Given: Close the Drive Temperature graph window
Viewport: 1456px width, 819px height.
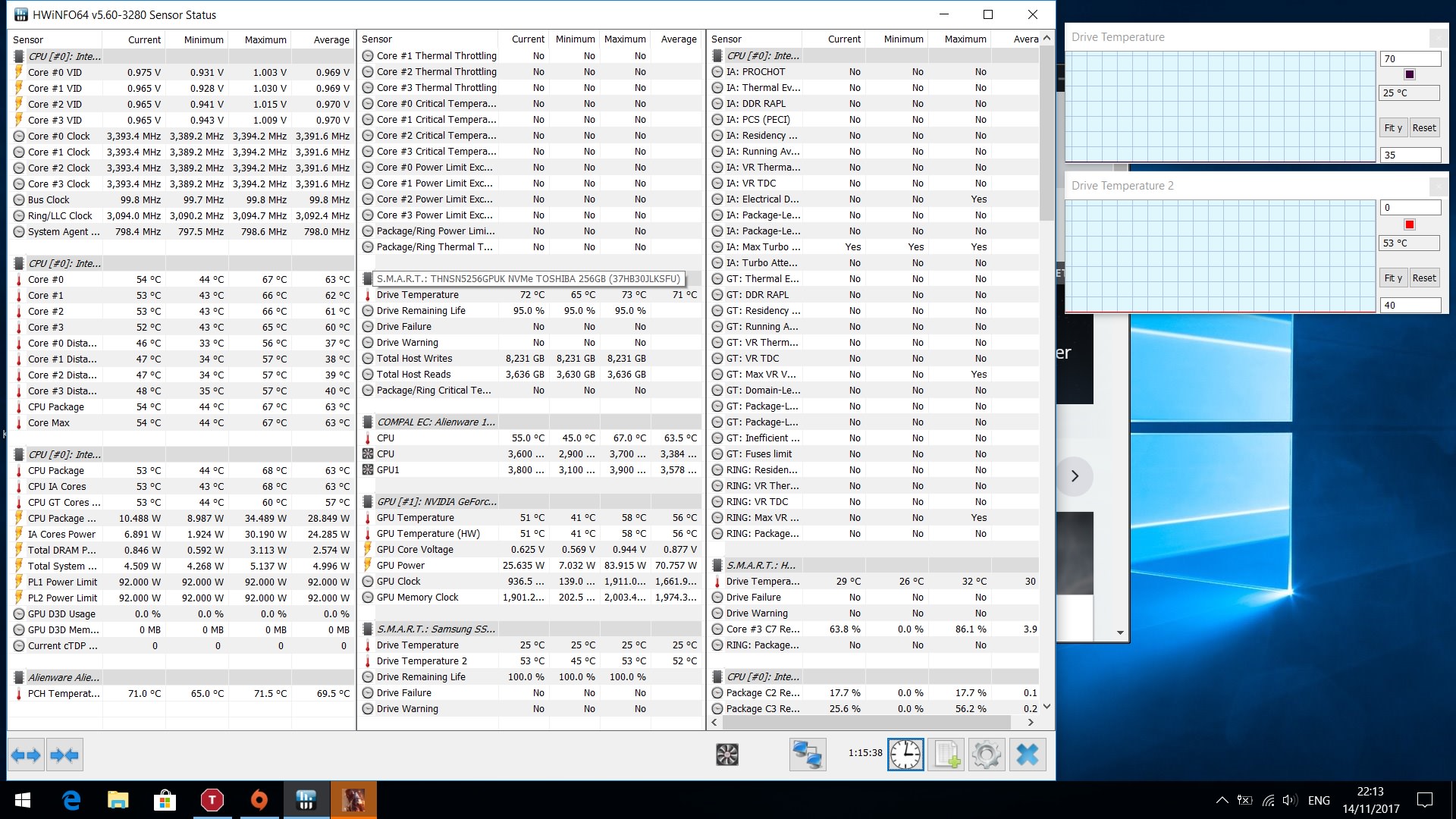Looking at the screenshot, I should pos(1439,37).
